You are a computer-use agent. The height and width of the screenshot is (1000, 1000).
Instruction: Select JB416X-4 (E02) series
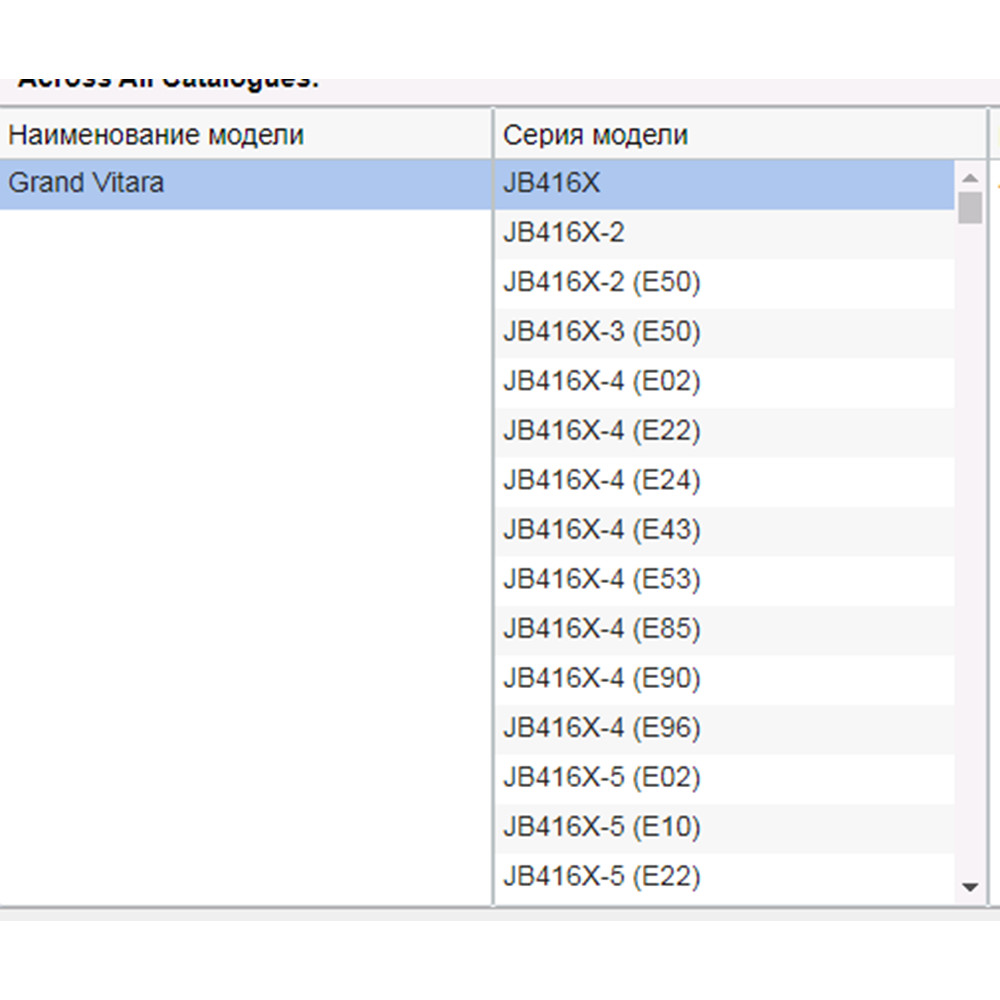pos(602,382)
